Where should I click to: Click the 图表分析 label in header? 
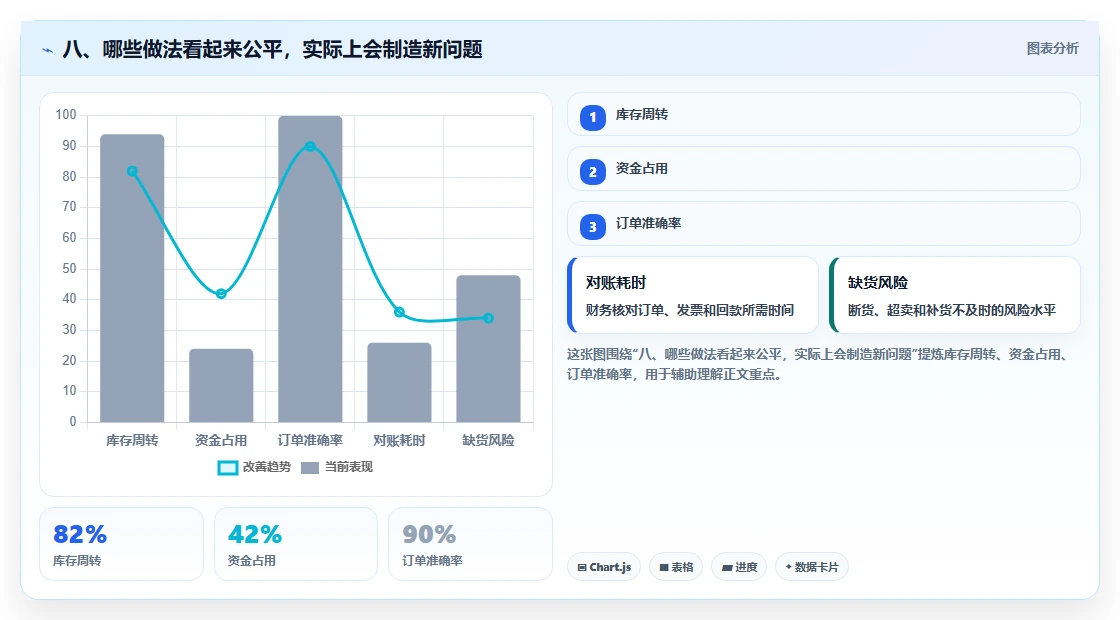pos(1052,49)
